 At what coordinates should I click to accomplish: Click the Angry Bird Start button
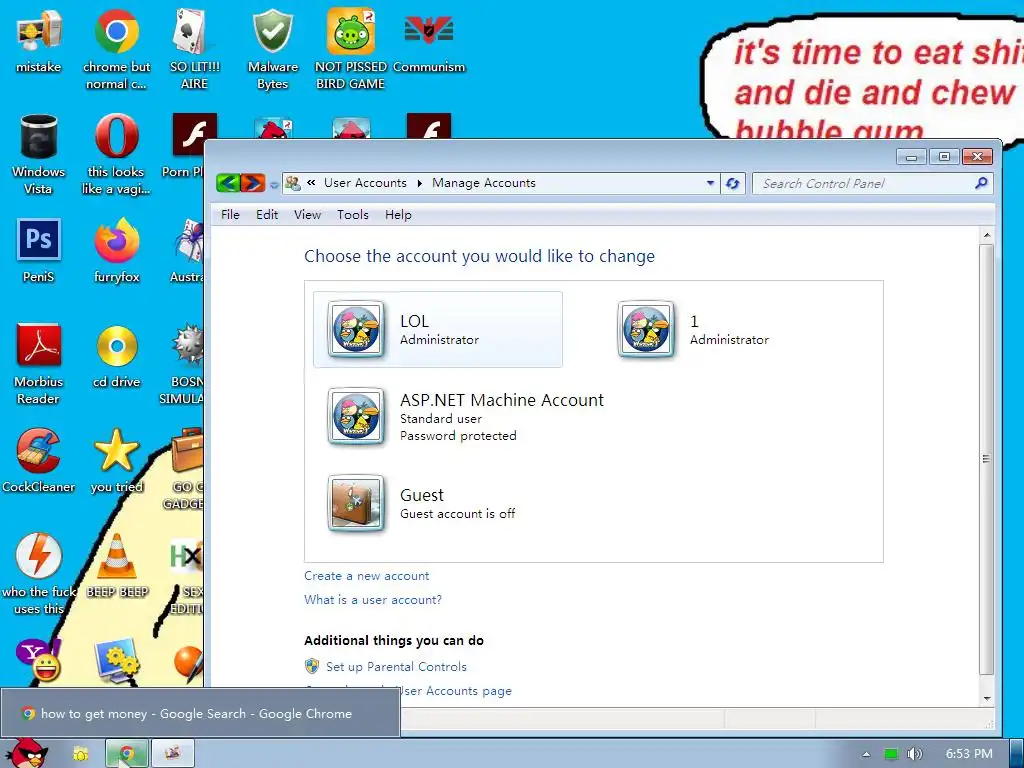[27, 753]
